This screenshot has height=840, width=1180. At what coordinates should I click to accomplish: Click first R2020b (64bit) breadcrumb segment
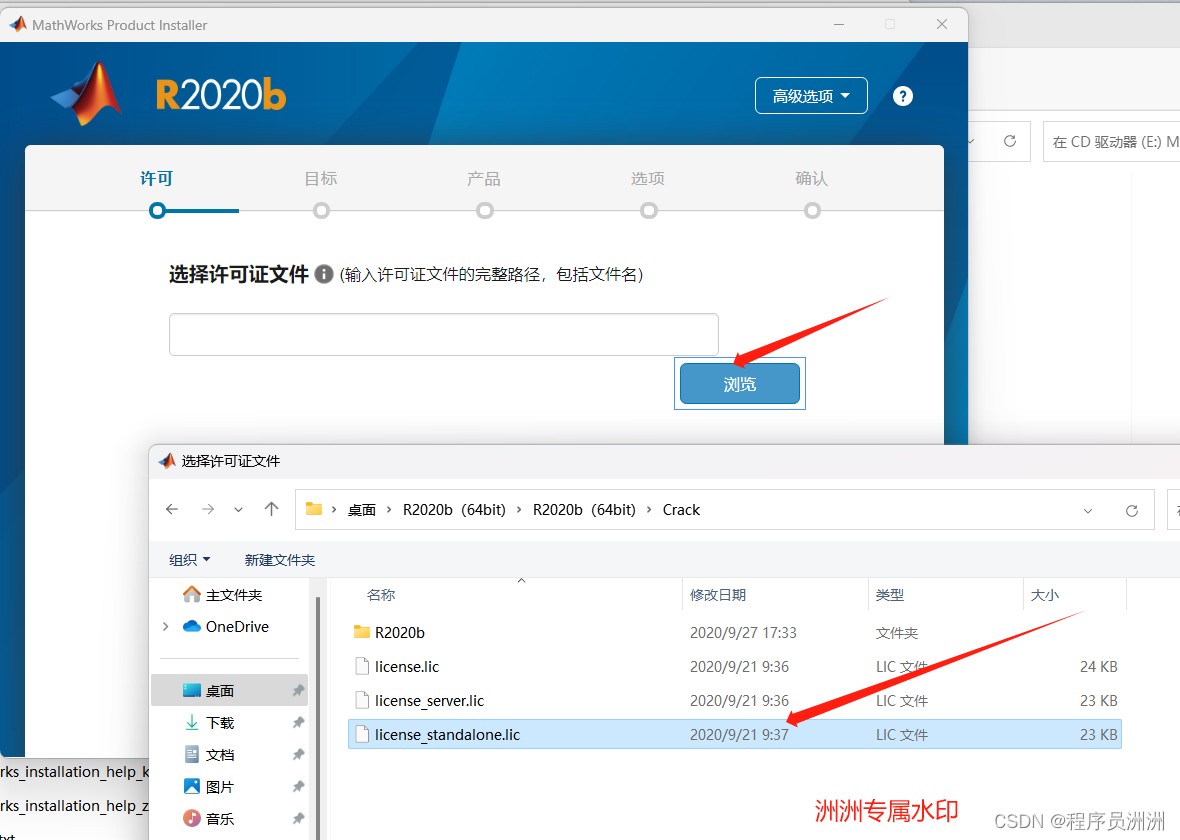click(455, 510)
